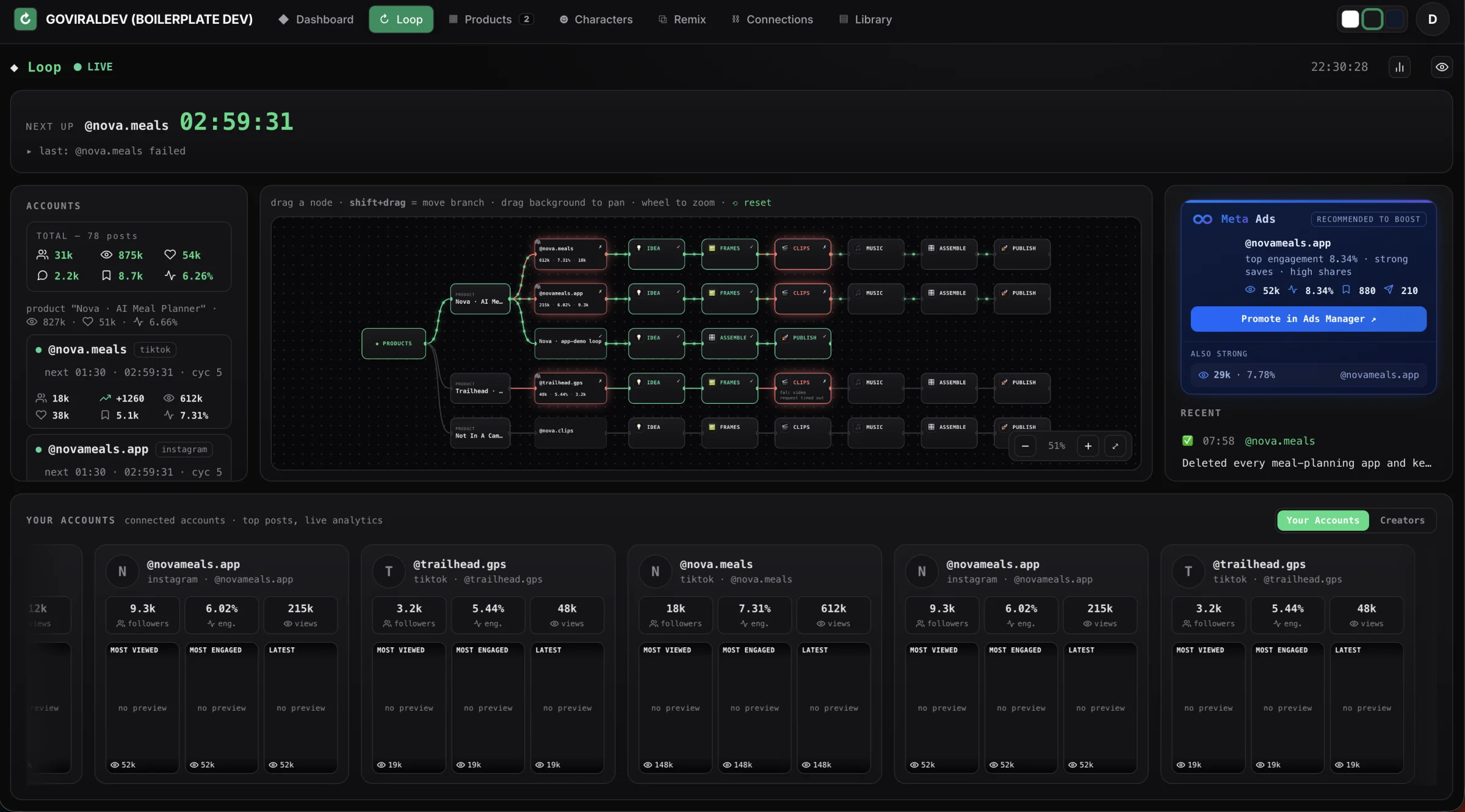Click the Meta infinity logo icon
This screenshot has width=1465, height=812.
(x=1203, y=219)
